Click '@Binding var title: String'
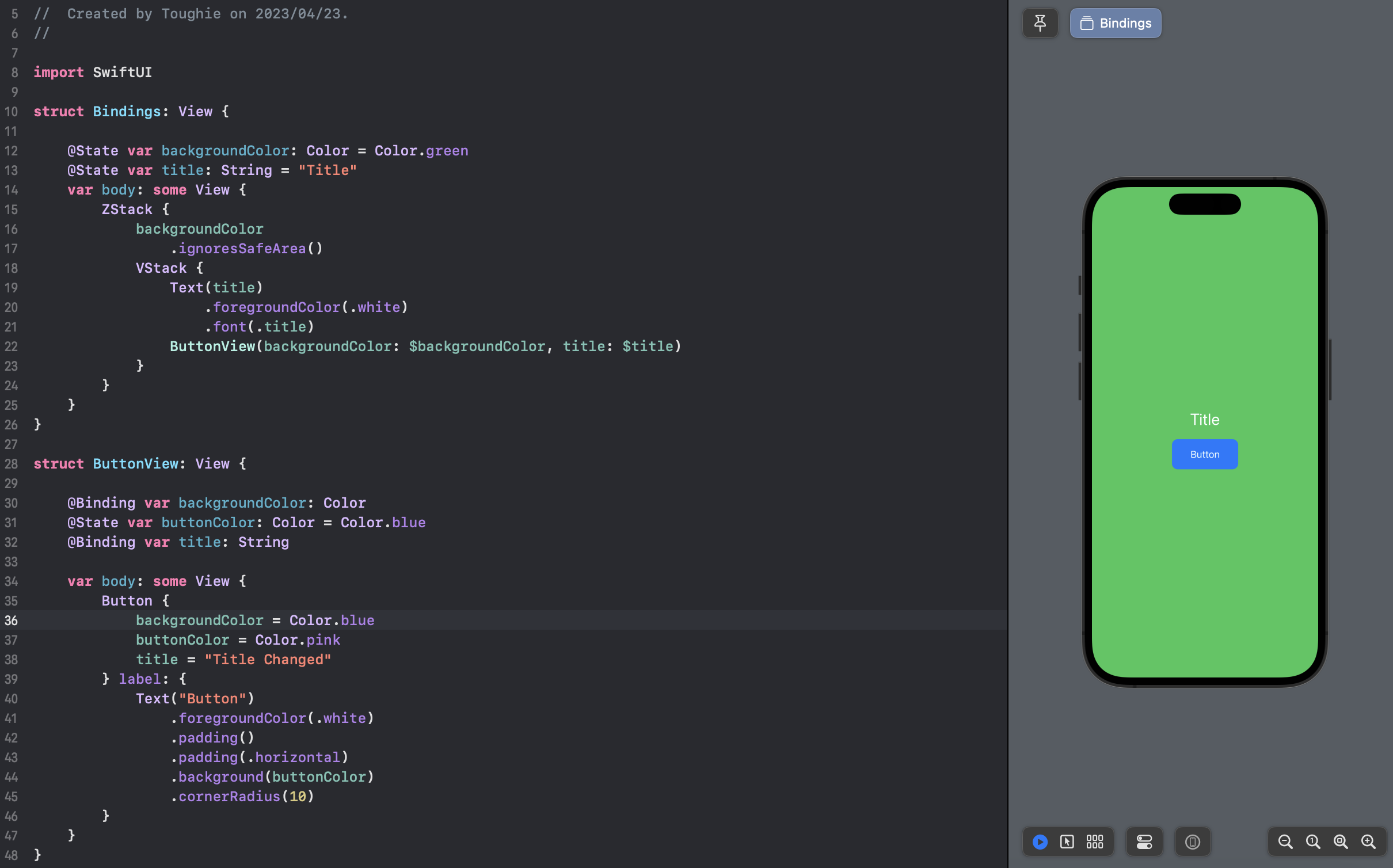This screenshot has width=1393, height=868. click(x=178, y=542)
